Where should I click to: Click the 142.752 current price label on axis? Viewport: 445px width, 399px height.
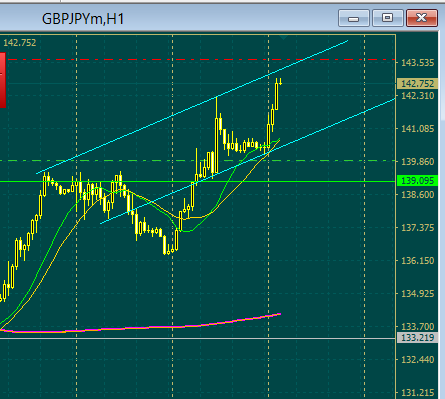(x=418, y=84)
